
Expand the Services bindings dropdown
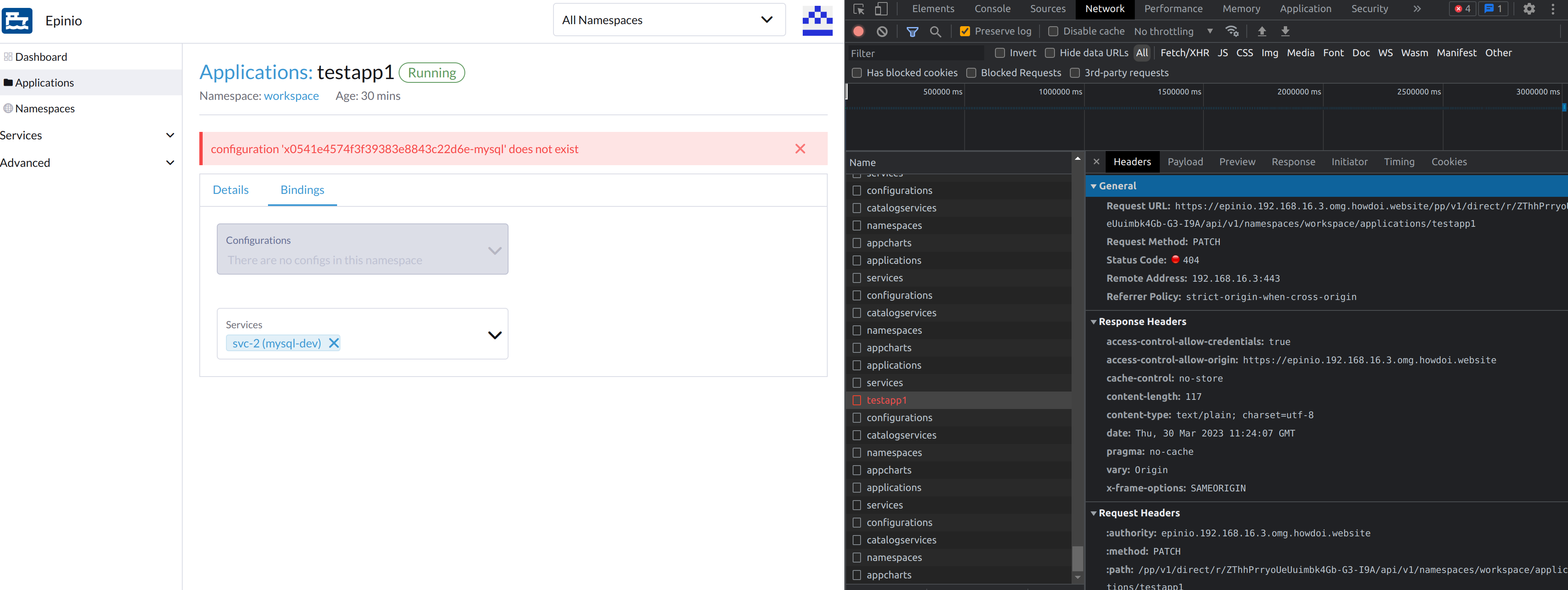[x=494, y=335]
